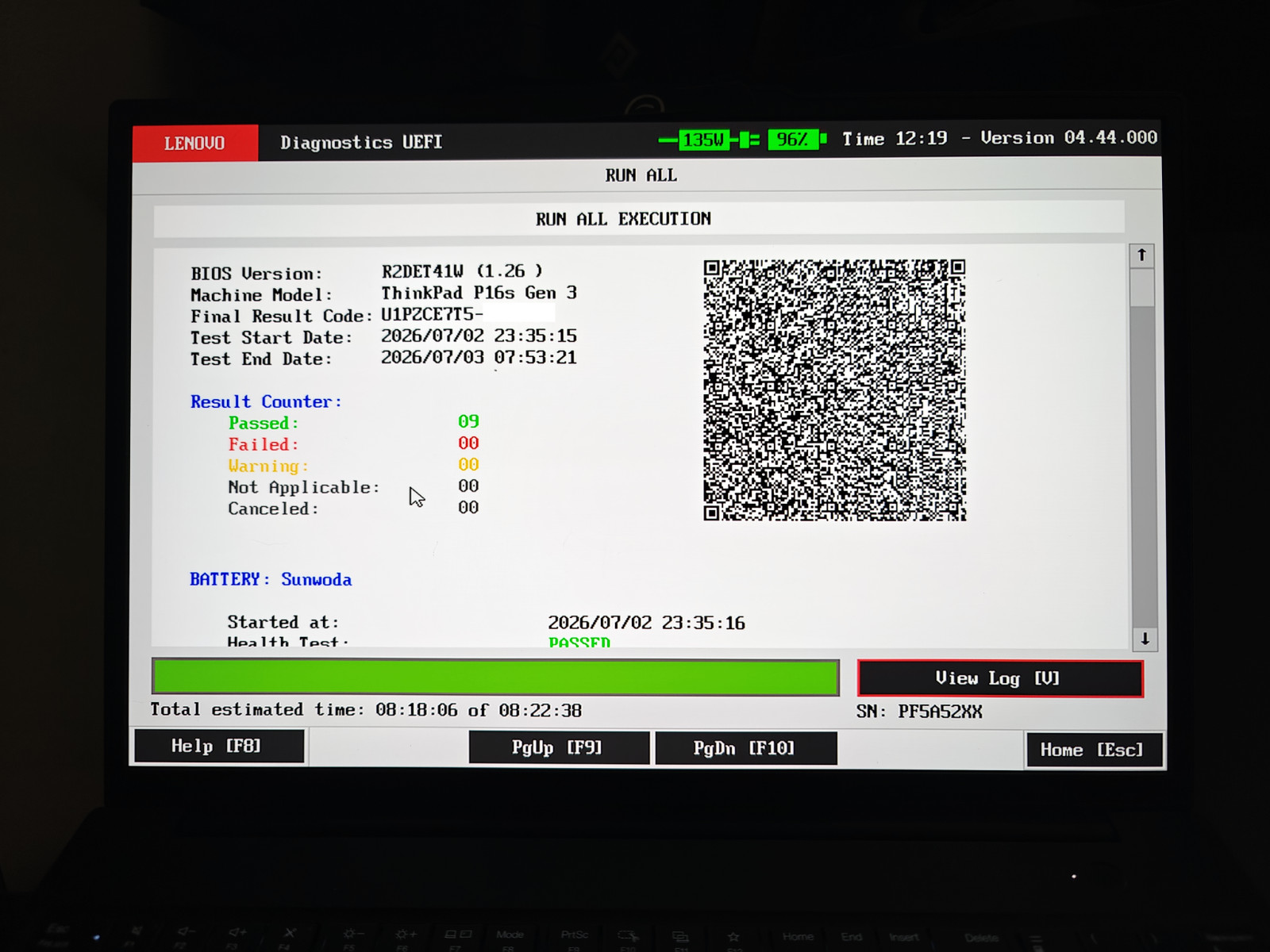Click battery started at 2026/07/02 23:35:16

tap(647, 624)
